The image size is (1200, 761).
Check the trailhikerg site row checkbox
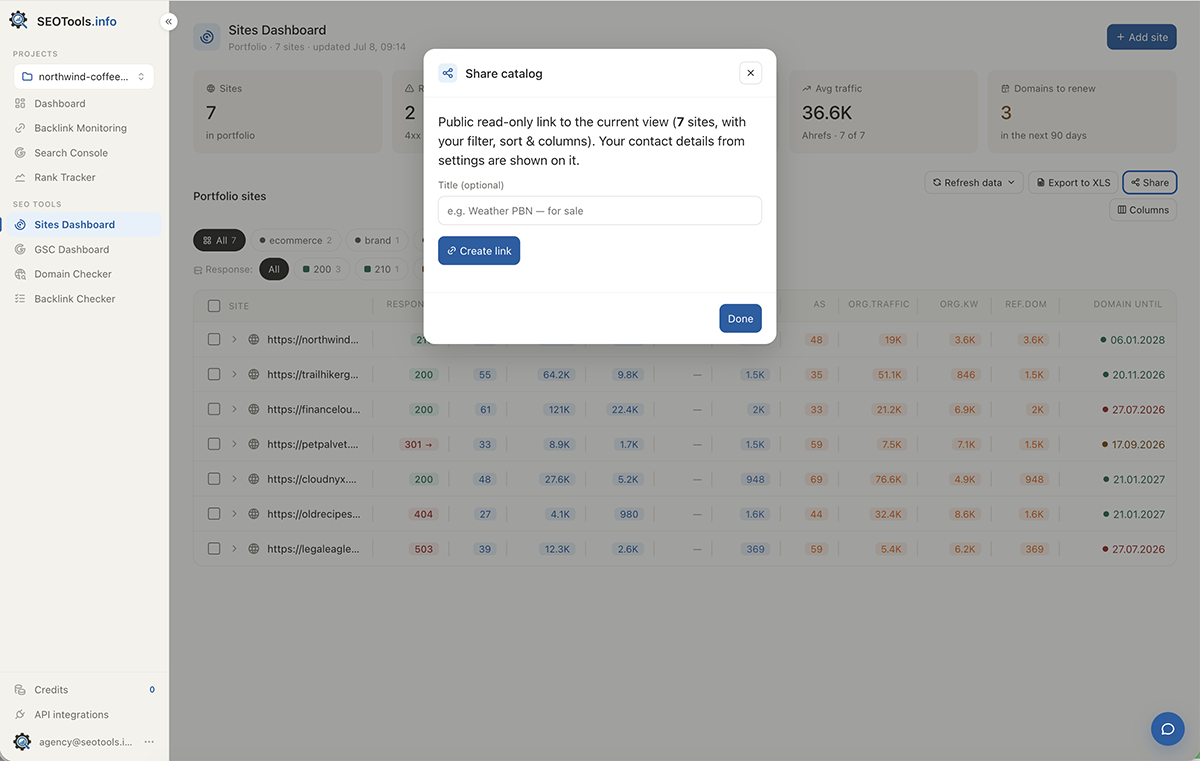tap(214, 375)
